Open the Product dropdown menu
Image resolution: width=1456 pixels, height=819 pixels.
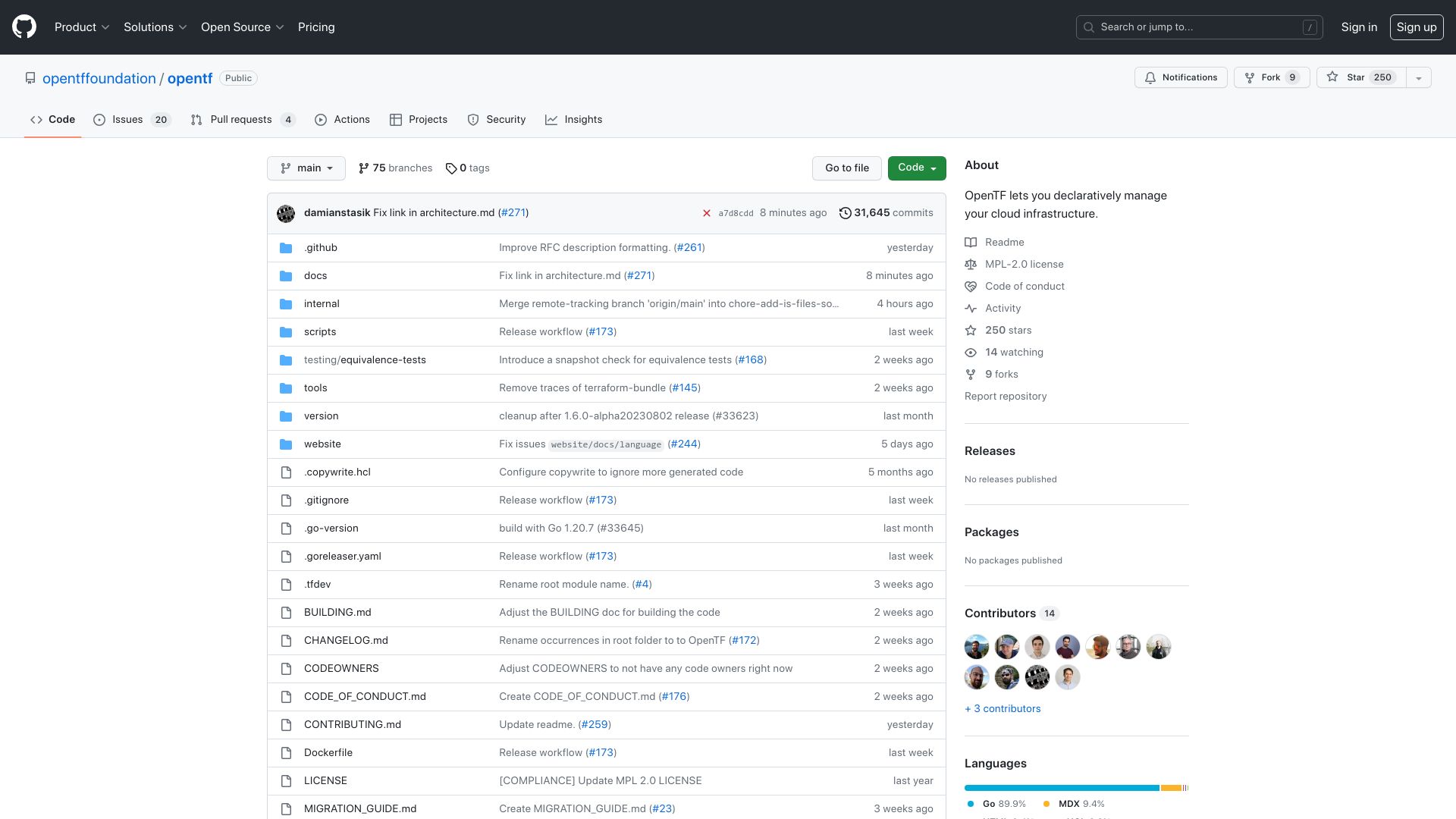[82, 27]
